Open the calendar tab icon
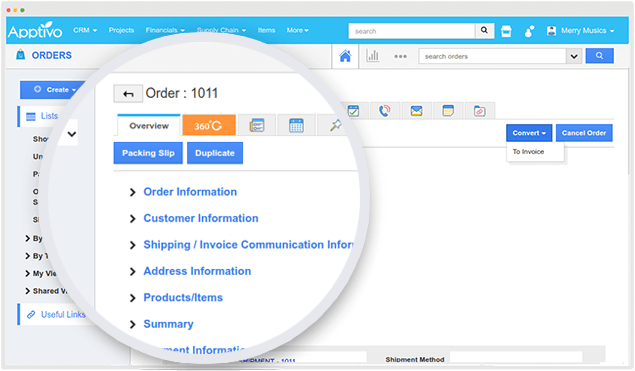 296,126
